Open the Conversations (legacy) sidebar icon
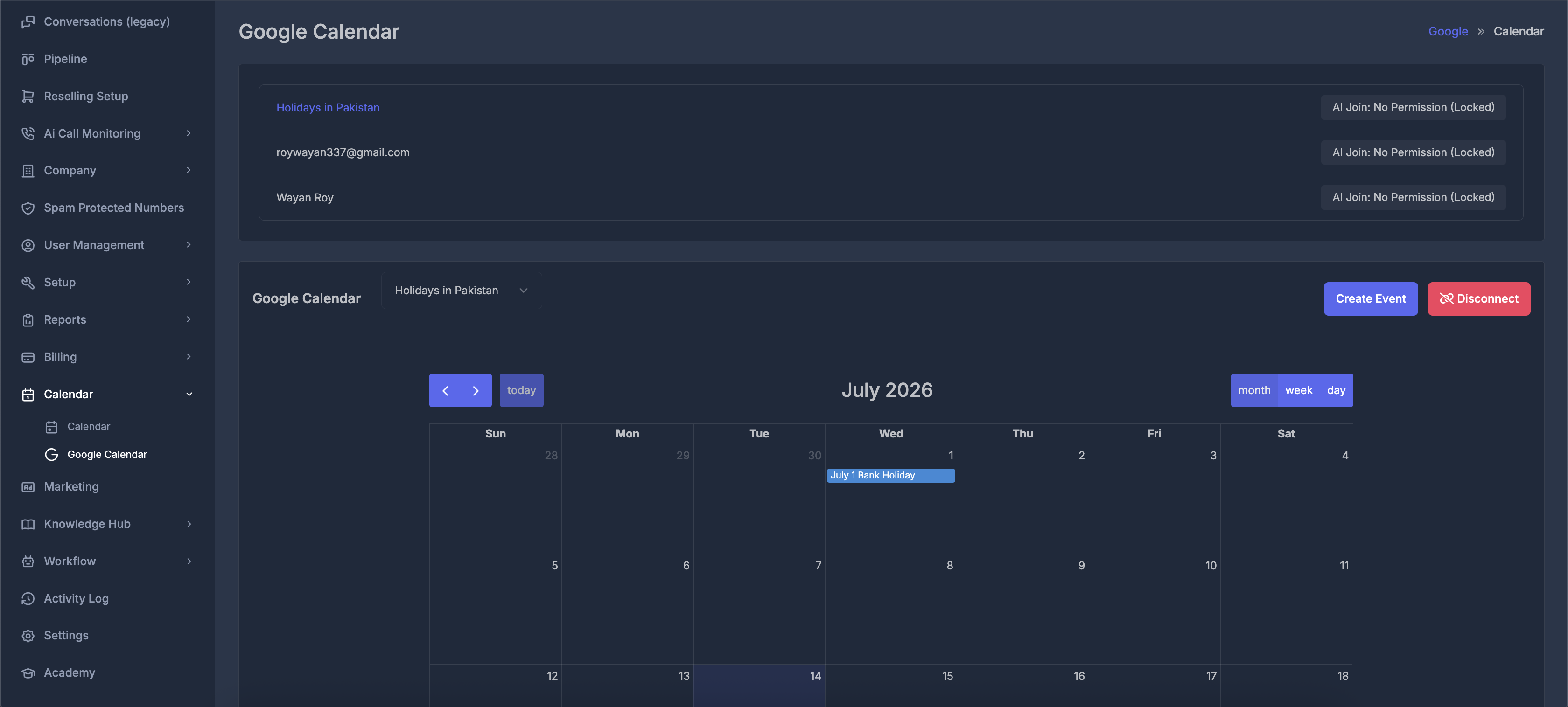Screen dimensions: 1568x707 tap(28, 22)
